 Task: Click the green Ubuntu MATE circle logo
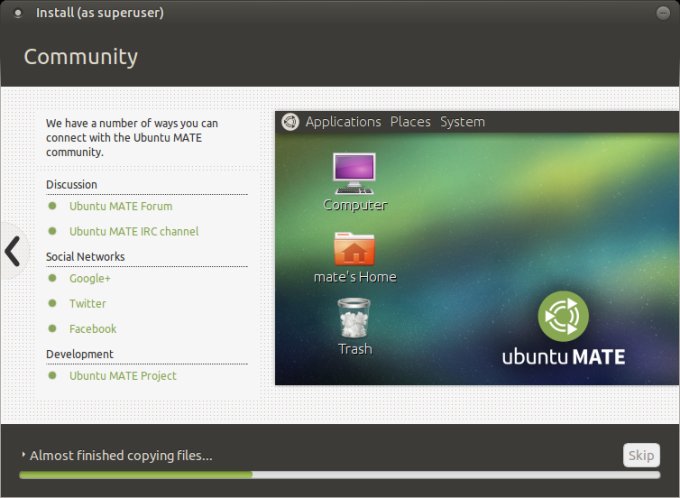tap(563, 316)
